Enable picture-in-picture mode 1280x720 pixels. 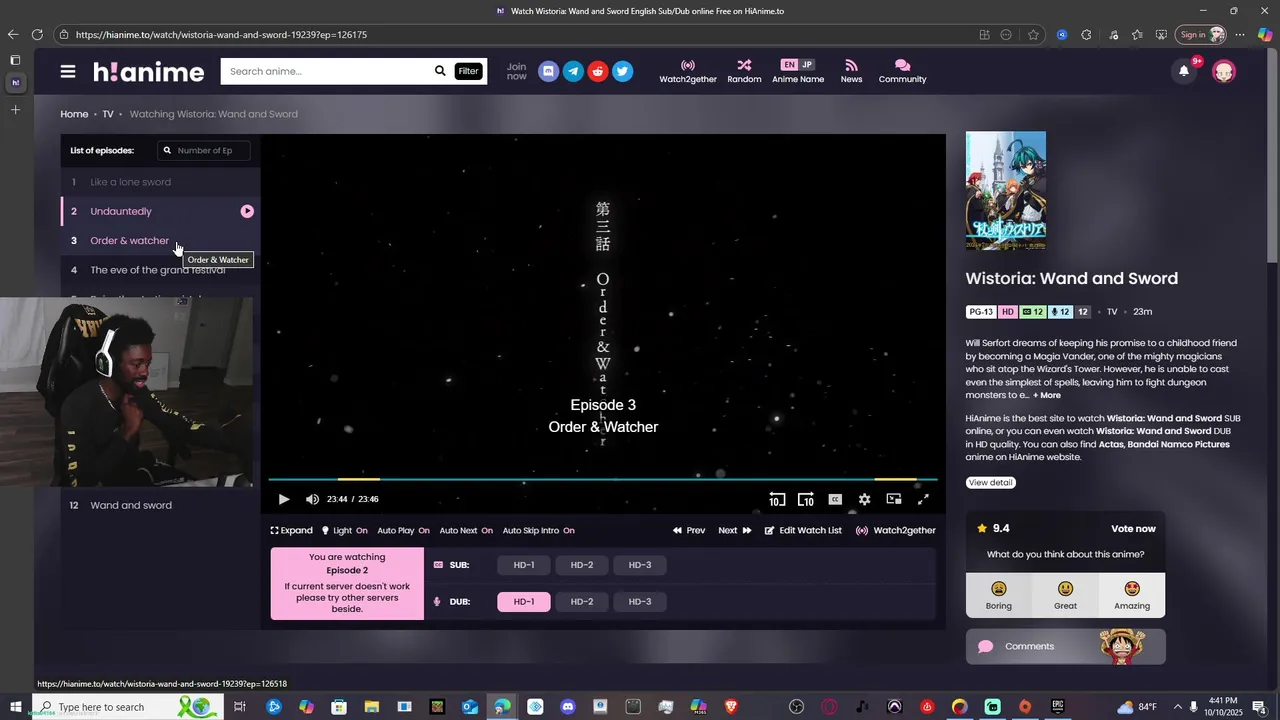click(x=894, y=499)
